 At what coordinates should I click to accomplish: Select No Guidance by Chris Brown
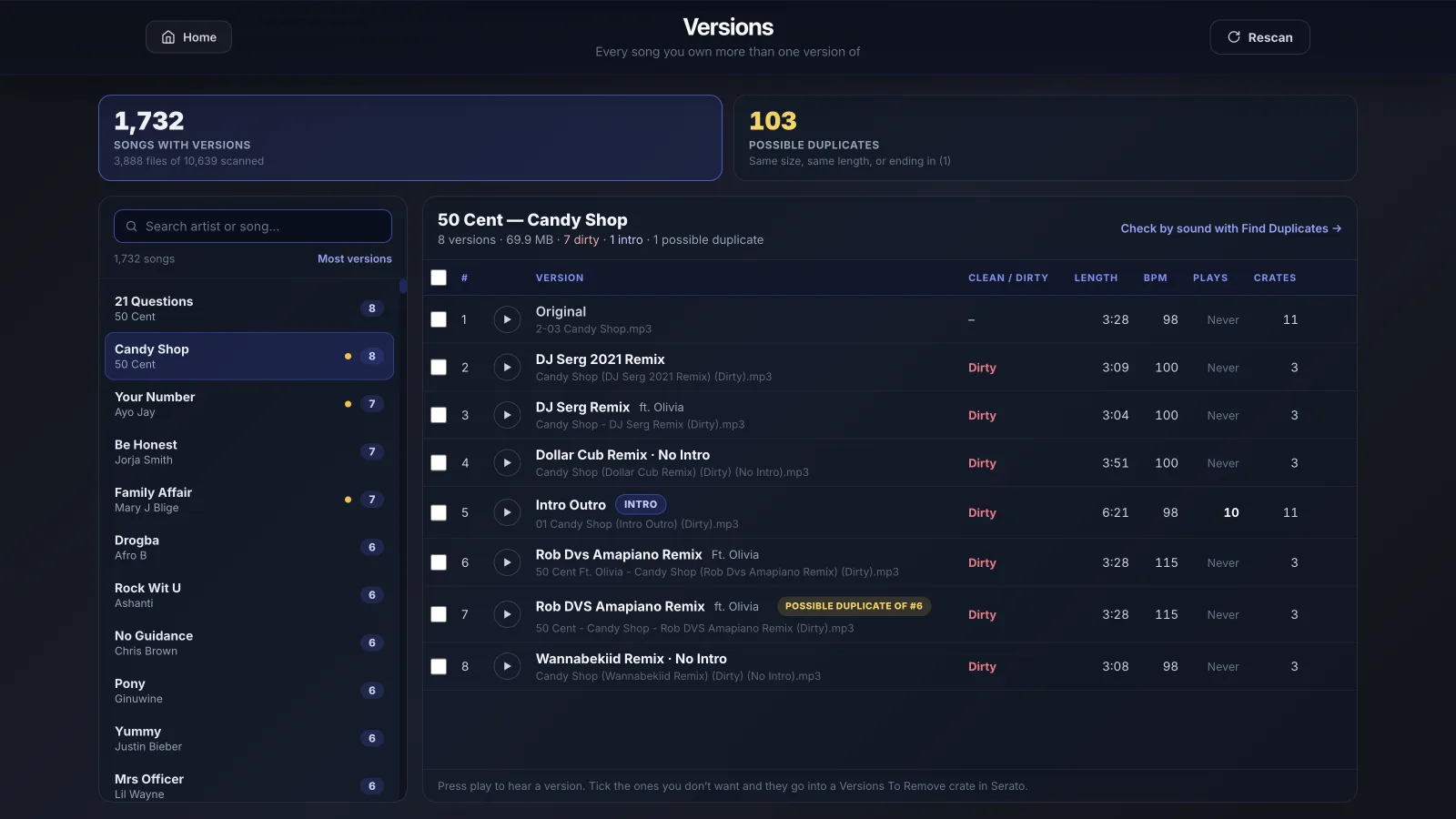click(249, 643)
